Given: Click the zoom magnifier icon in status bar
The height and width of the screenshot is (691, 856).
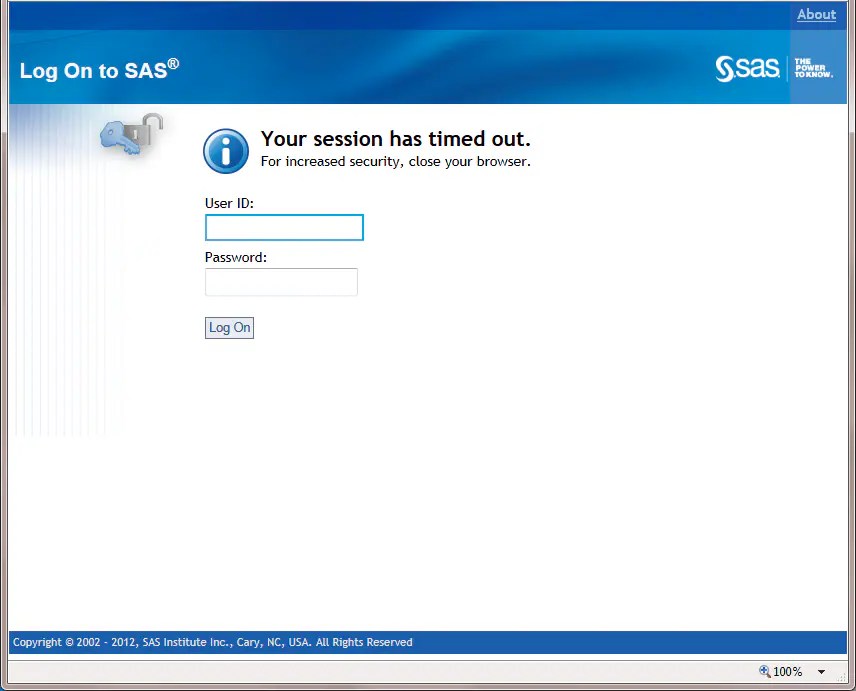Looking at the screenshot, I should click(764, 671).
